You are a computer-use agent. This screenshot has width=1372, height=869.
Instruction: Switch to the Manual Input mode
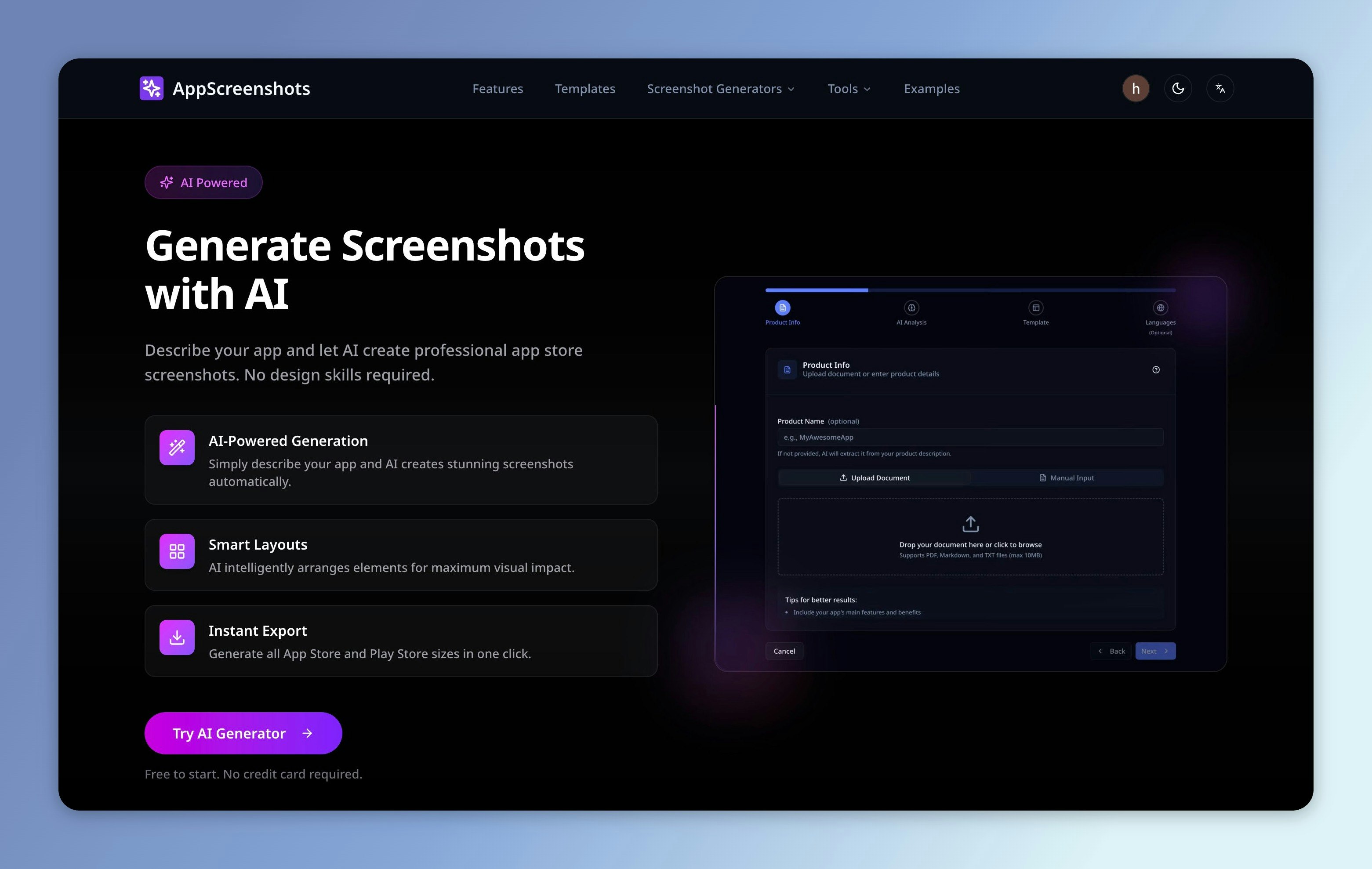point(1066,478)
